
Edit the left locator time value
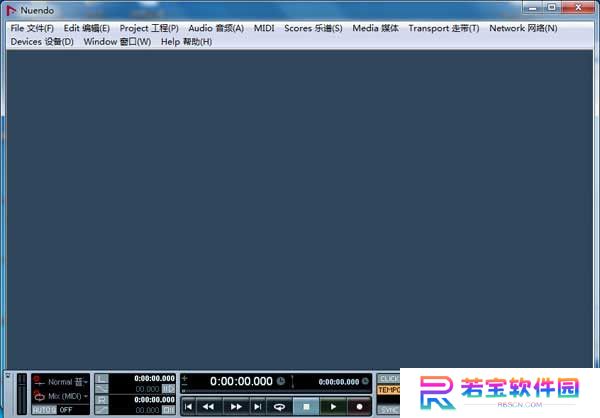[x=154, y=378]
